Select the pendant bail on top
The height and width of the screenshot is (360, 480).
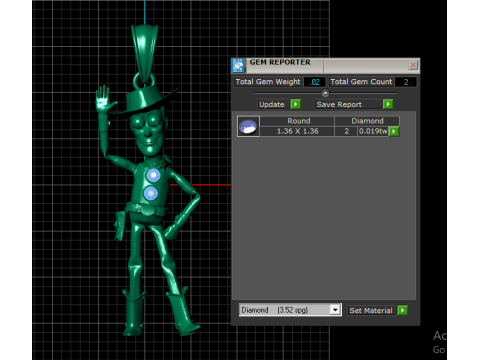(x=144, y=53)
